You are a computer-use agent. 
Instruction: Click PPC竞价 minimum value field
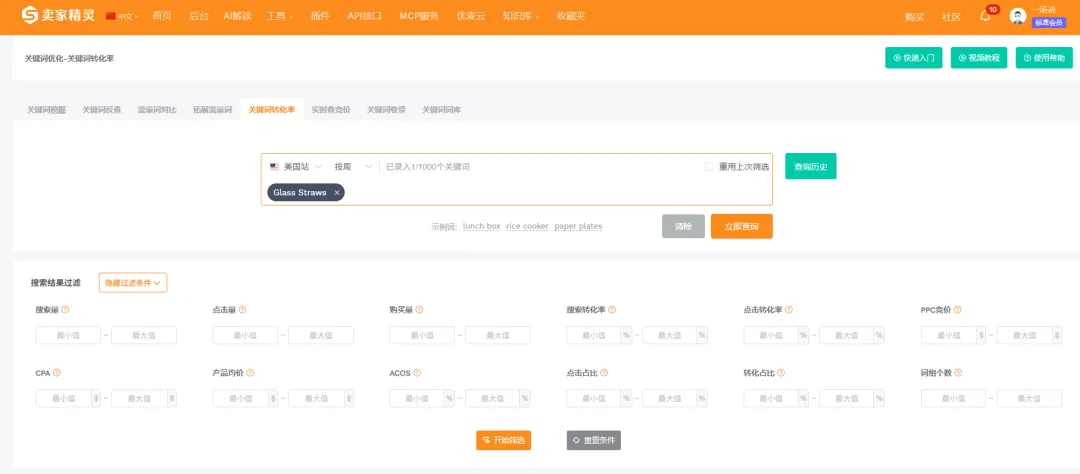948,336
